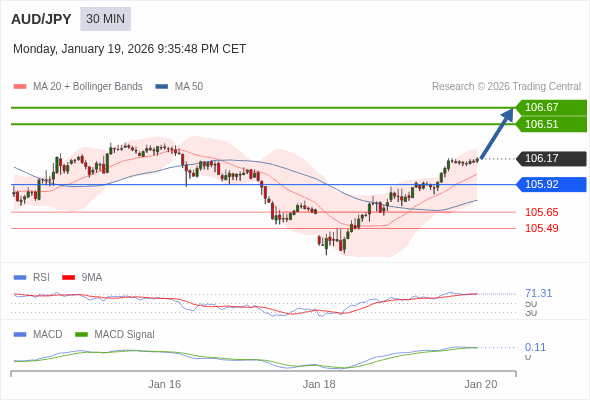The width and height of the screenshot is (590, 400).
Task: Click the 9MA legend label
Action: 92,278
